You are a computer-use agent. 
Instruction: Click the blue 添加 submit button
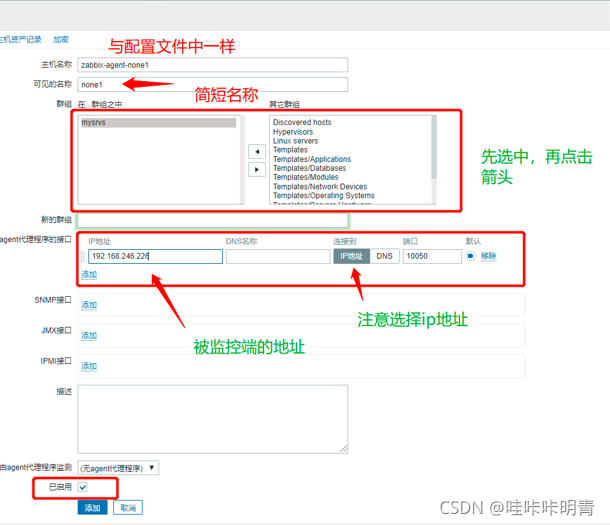92,508
